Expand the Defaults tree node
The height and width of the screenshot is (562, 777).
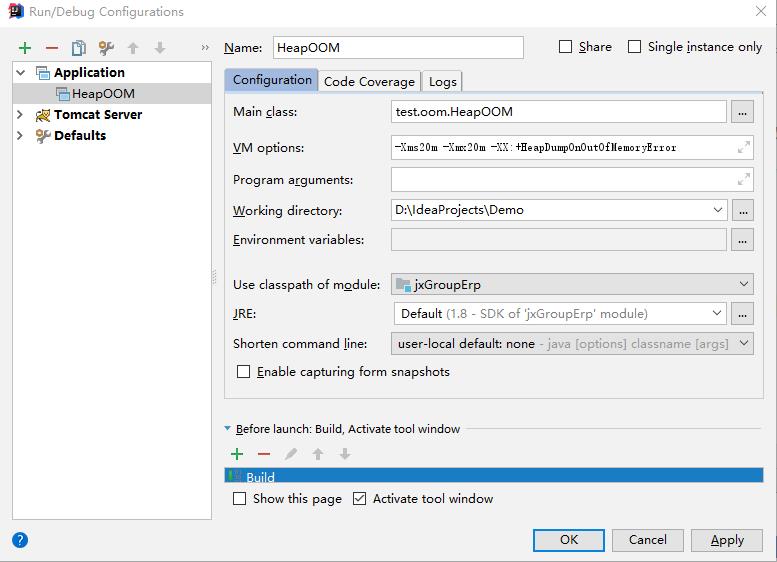pyautogui.click(x=20, y=136)
